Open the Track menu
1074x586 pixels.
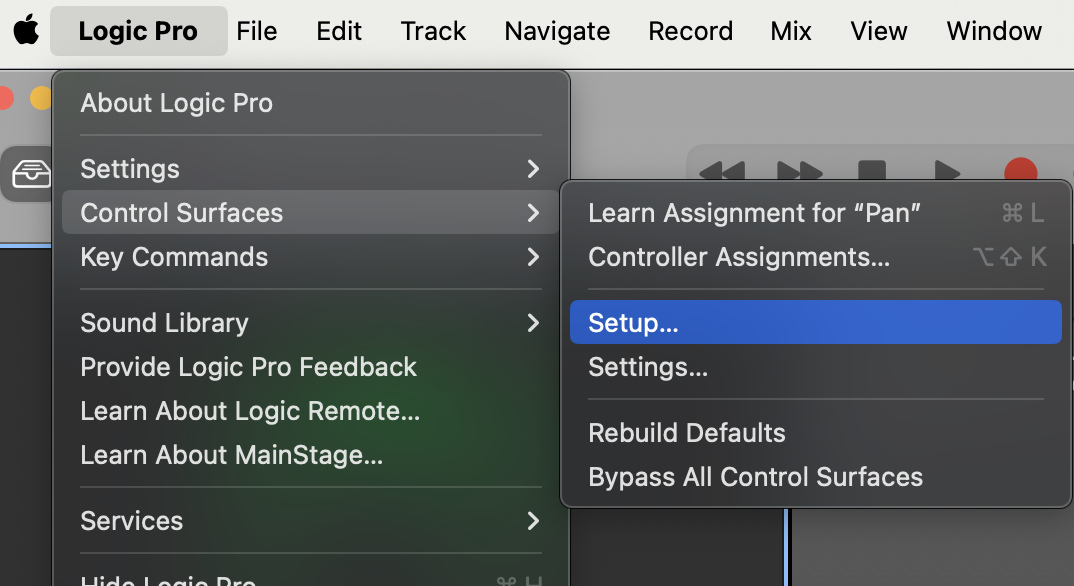(433, 31)
